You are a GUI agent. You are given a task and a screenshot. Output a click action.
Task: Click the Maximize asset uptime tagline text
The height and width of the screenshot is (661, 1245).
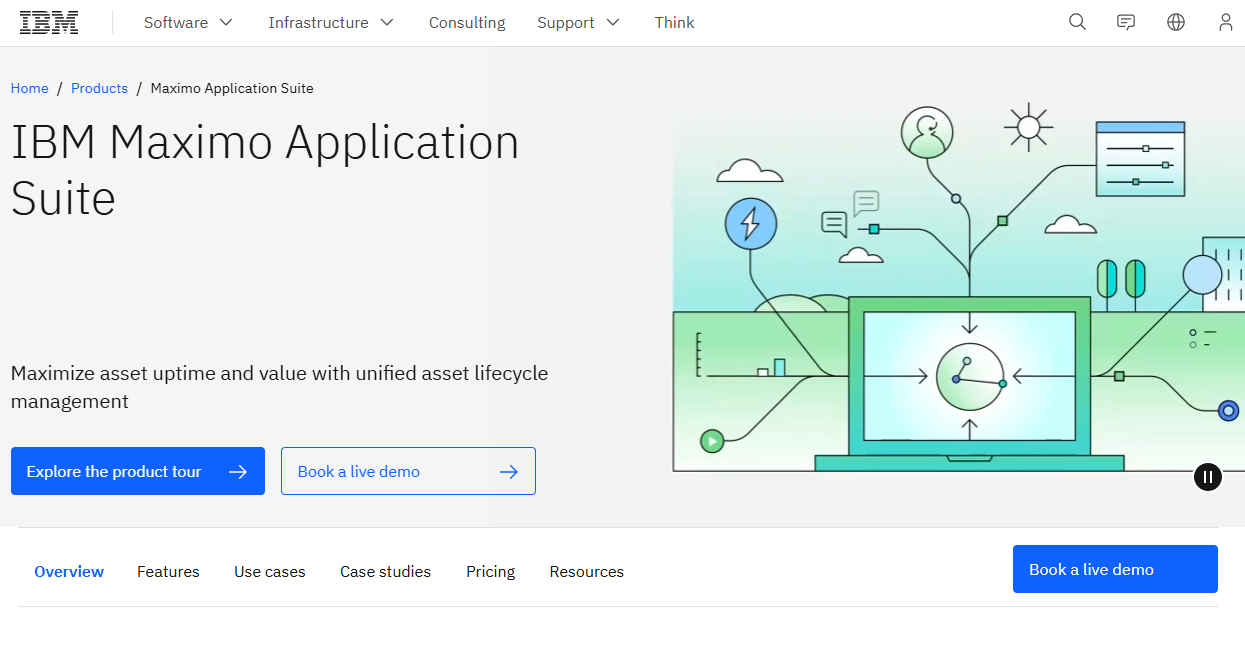pyautogui.click(x=280, y=387)
